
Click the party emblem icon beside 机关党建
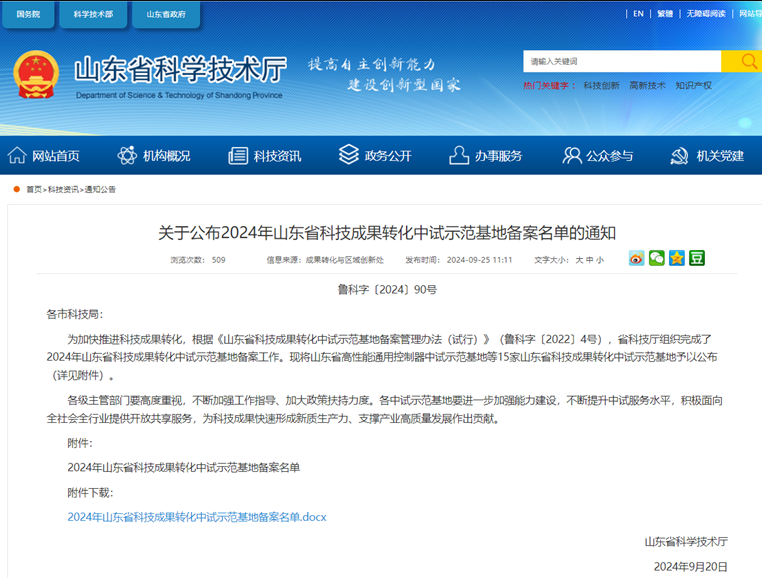pyautogui.click(x=679, y=156)
